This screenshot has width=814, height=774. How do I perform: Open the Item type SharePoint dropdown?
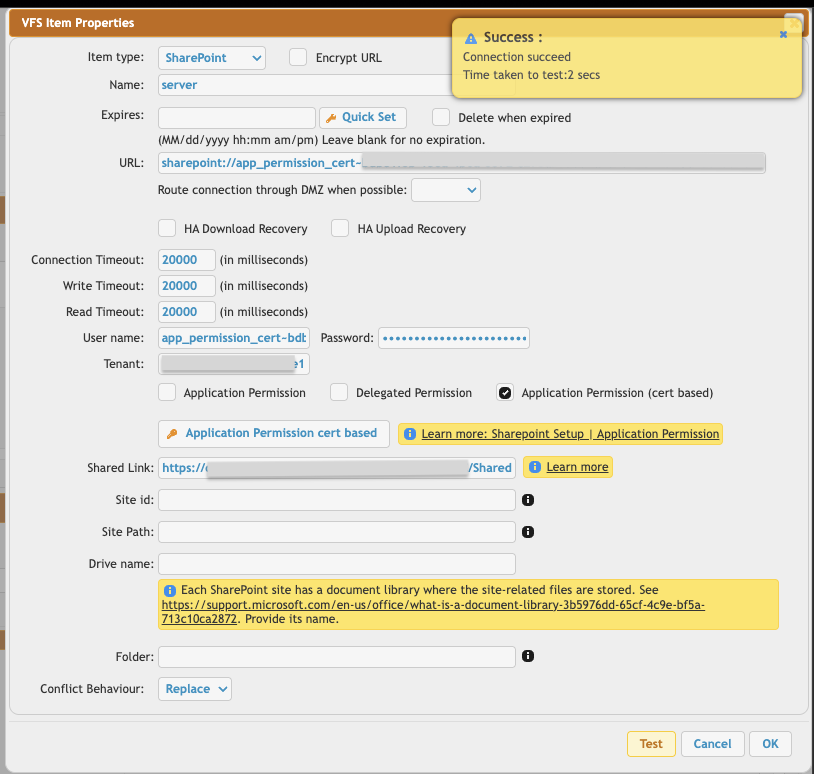(211, 57)
